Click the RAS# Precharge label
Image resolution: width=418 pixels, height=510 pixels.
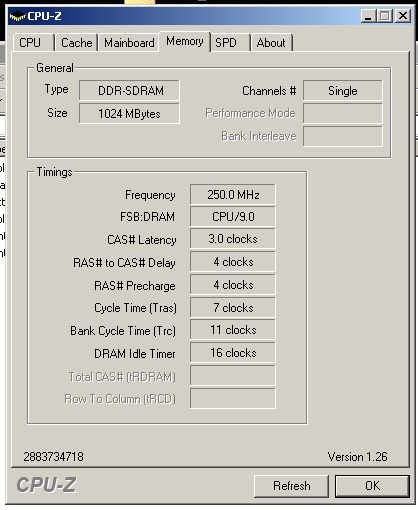135,286
